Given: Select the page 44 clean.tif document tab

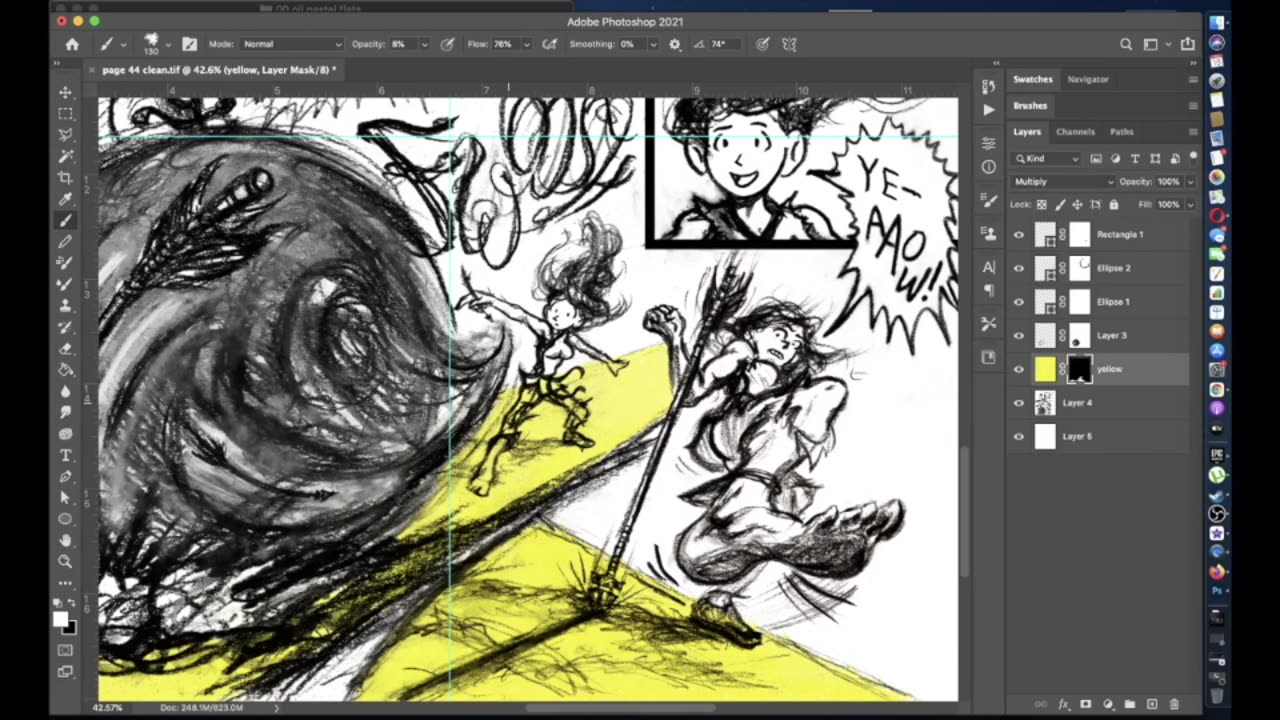Looking at the screenshot, I should click(218, 70).
